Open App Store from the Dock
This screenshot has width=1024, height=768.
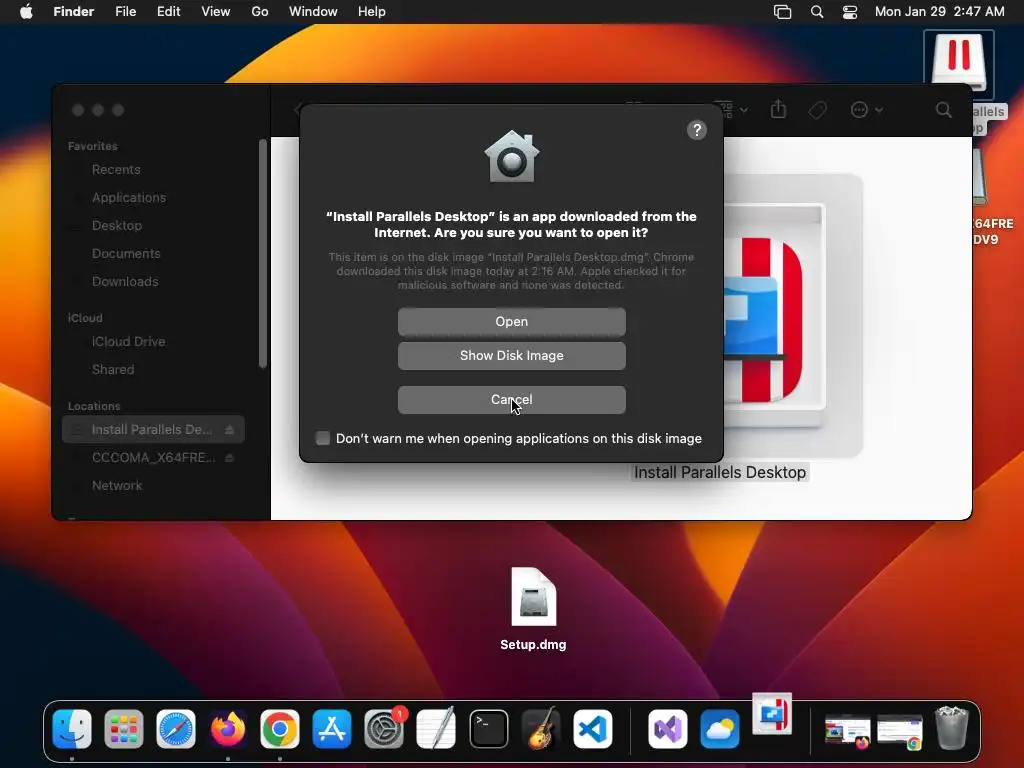click(x=332, y=729)
